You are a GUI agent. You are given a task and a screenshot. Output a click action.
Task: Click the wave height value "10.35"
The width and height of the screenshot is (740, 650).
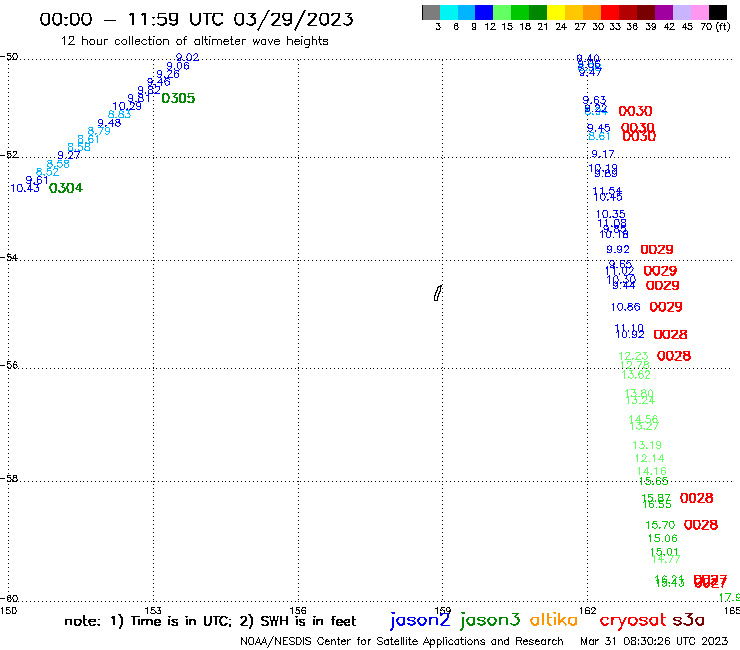(x=610, y=214)
